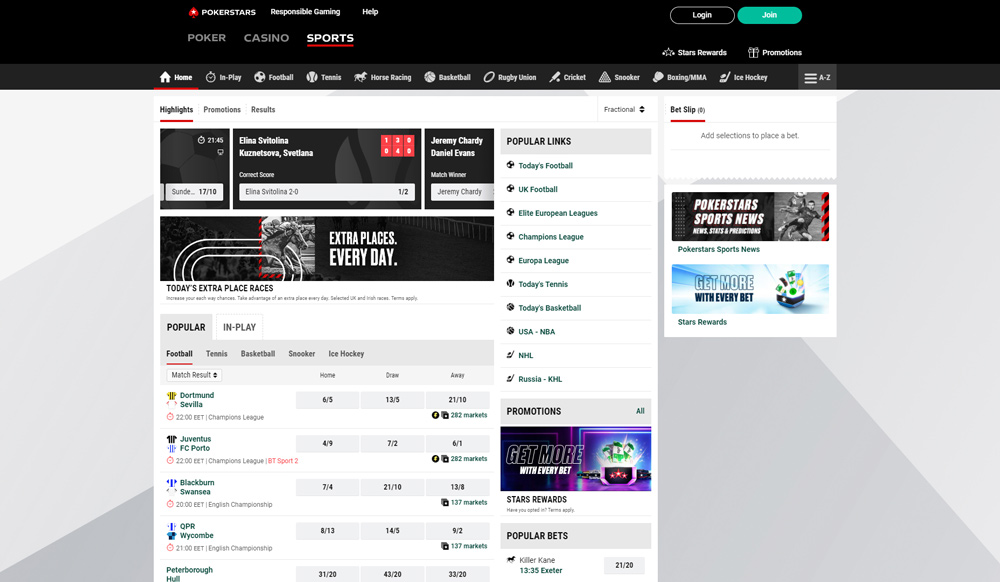Screen dimensions: 1000x582
Task: Open the Fractional odds format dropdown
Action: (x=626, y=109)
